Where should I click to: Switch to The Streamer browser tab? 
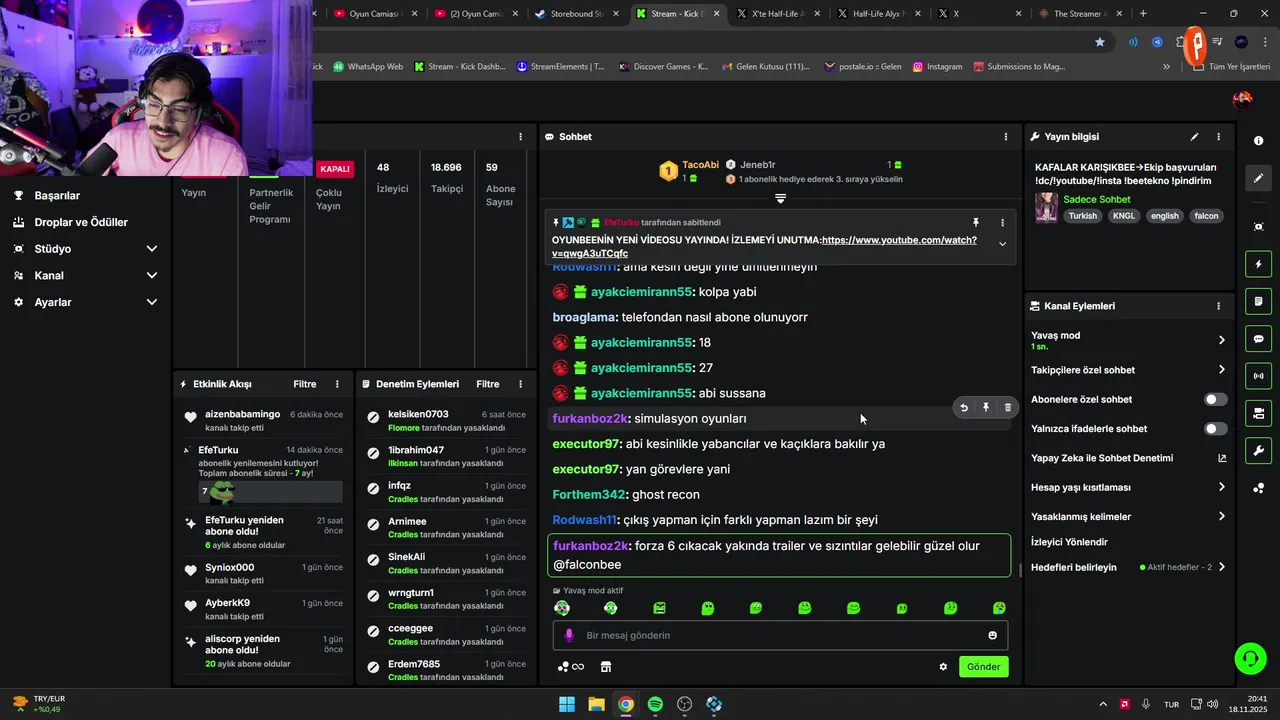[x=1078, y=14]
